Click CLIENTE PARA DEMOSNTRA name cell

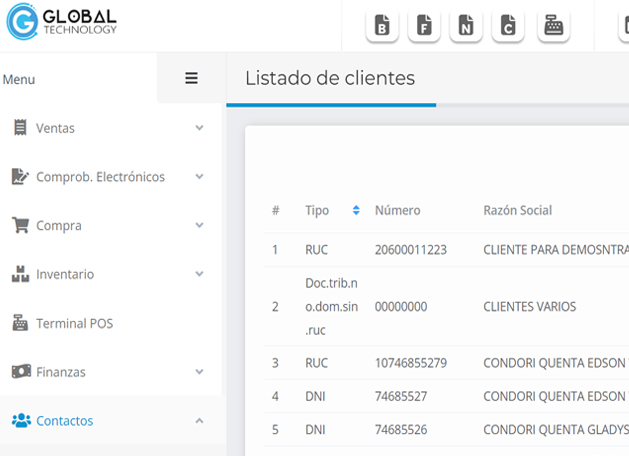pos(556,250)
